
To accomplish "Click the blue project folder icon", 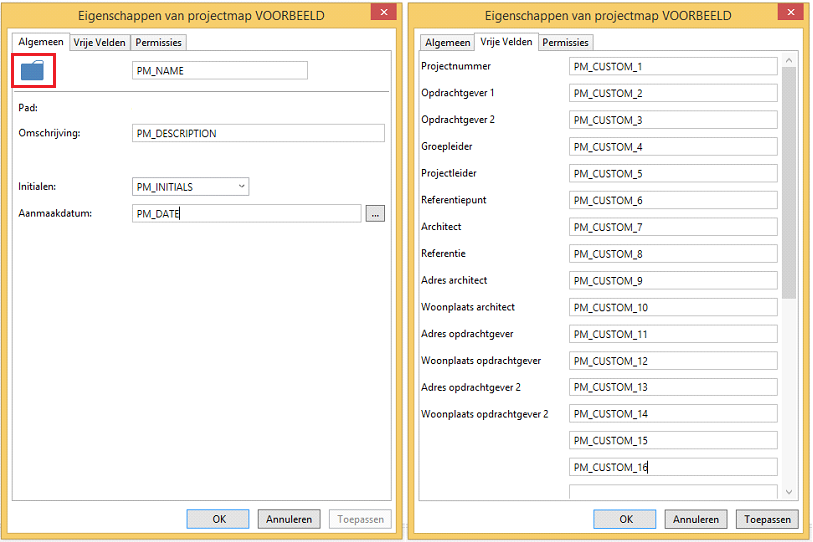I will tap(33, 71).
